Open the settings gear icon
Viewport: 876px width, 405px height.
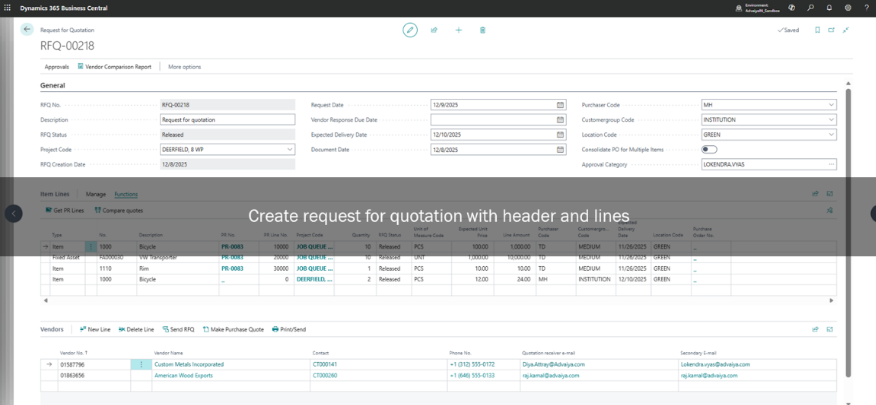point(847,7)
